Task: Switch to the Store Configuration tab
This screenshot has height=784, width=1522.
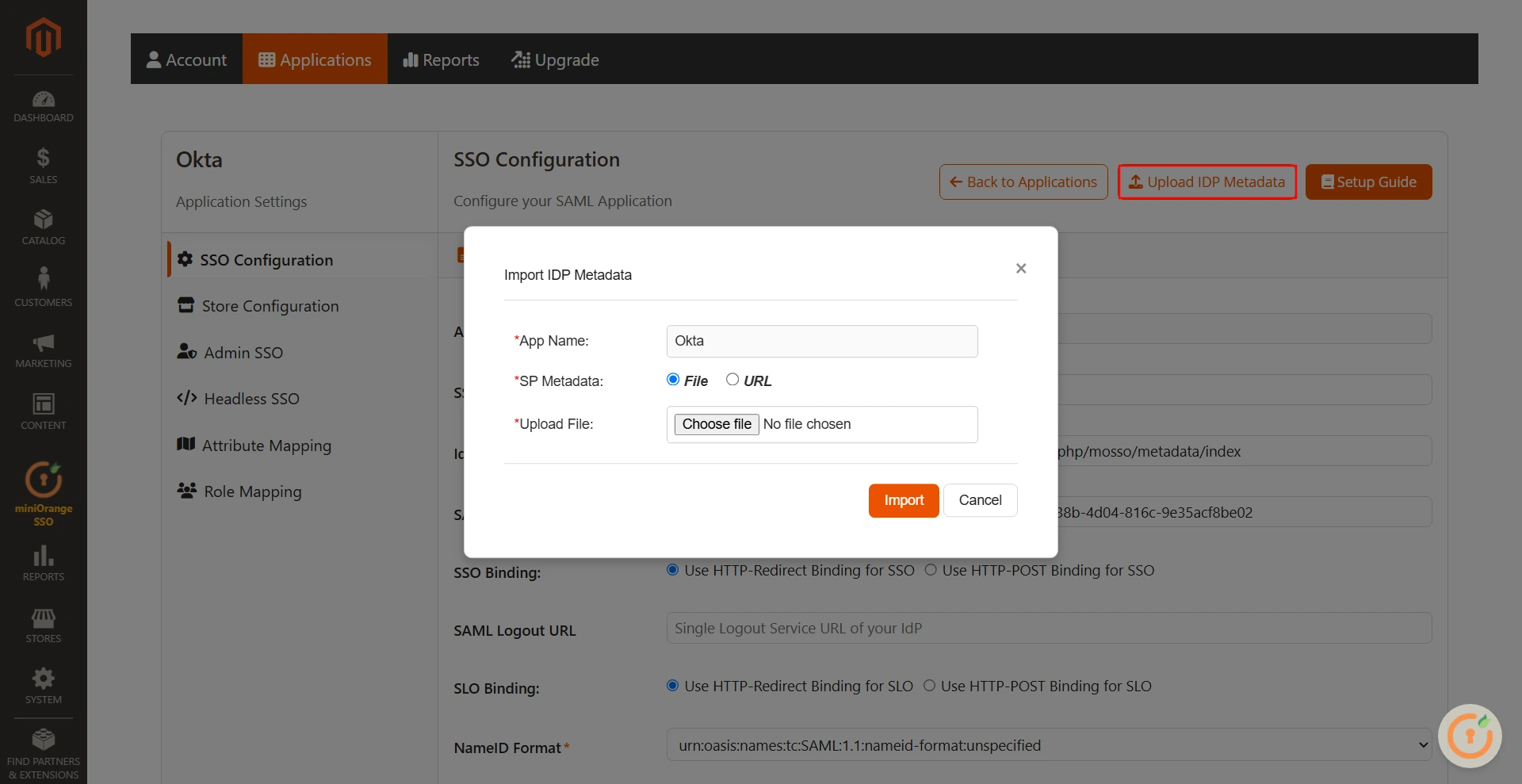Action: 270,305
